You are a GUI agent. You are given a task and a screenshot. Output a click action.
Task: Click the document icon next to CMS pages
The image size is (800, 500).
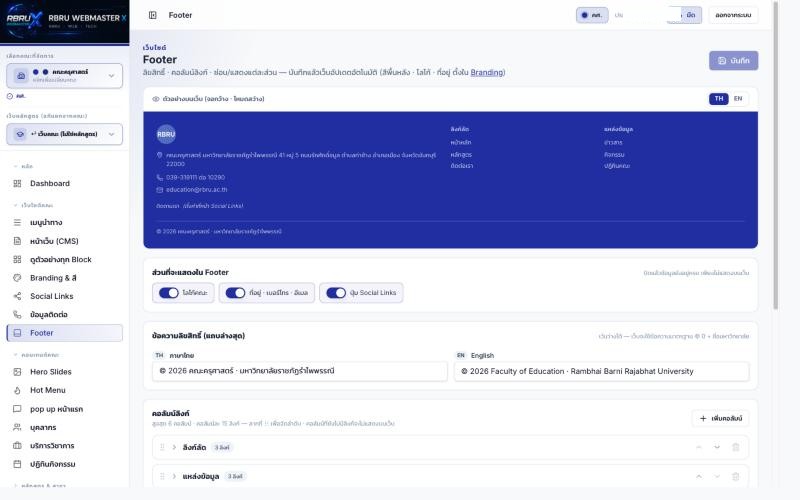coord(17,241)
